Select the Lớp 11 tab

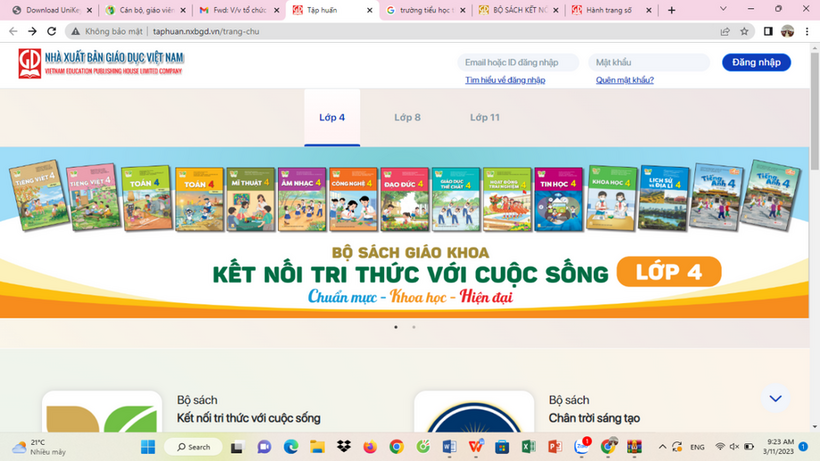click(x=485, y=118)
